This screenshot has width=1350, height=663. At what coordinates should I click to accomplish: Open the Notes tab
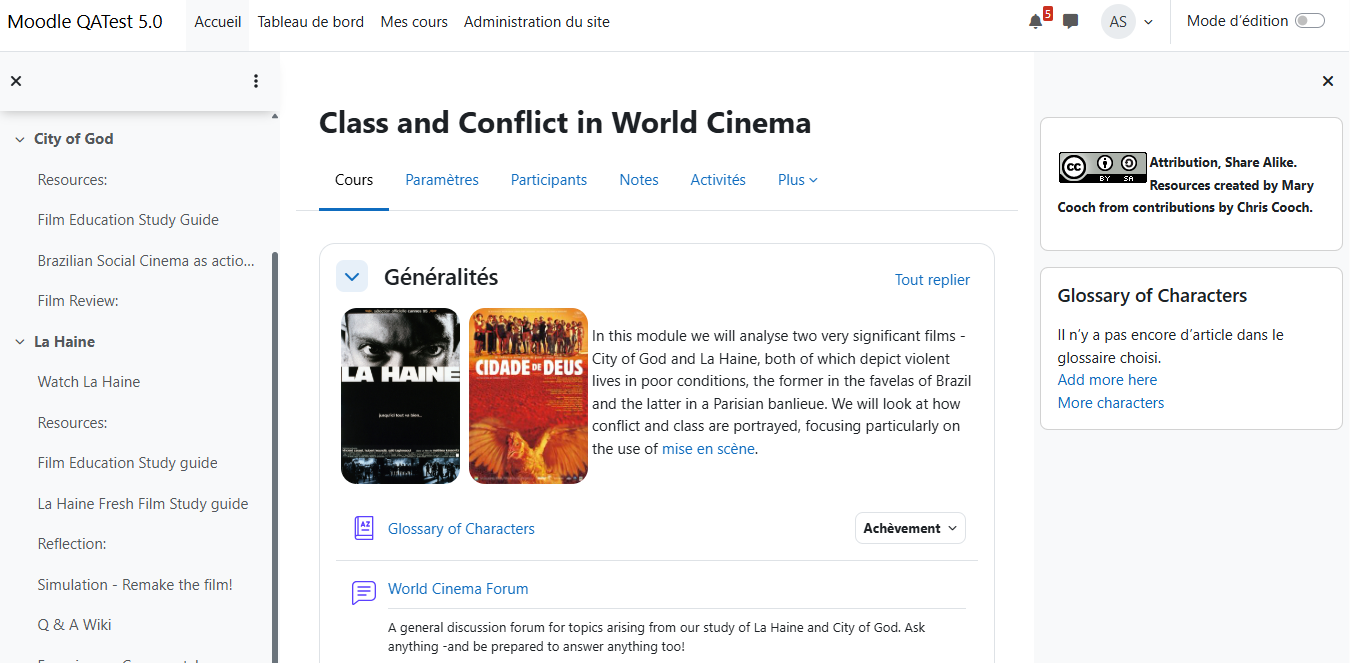point(639,180)
